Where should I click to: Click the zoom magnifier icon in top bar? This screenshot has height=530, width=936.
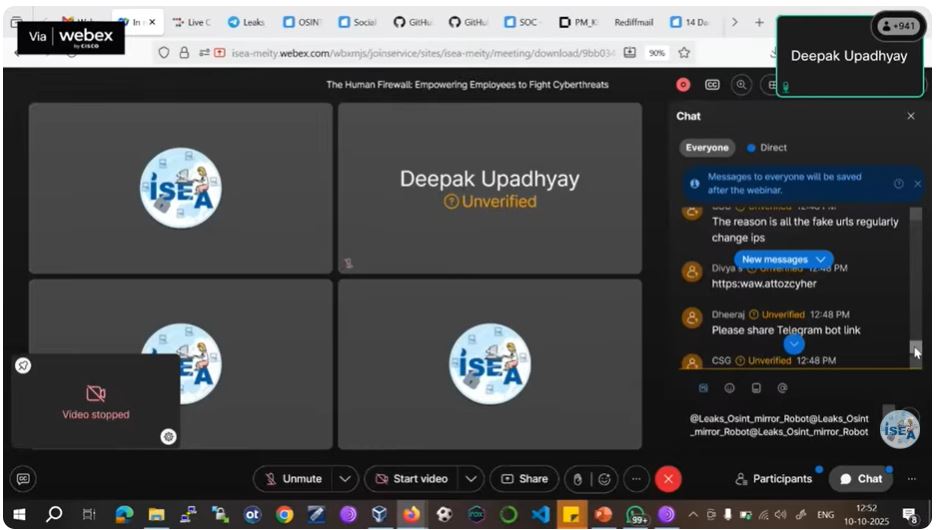pos(741,86)
